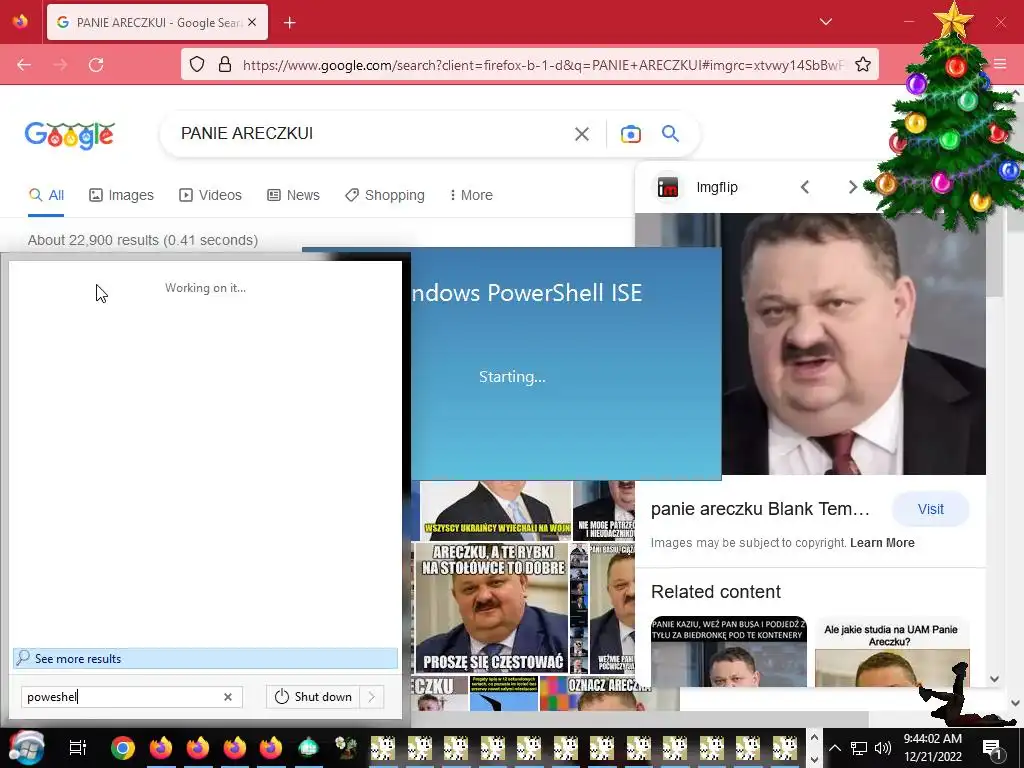Open the ARECZKU A TE RYBKI meme
1024x768 pixels.
(x=493, y=608)
